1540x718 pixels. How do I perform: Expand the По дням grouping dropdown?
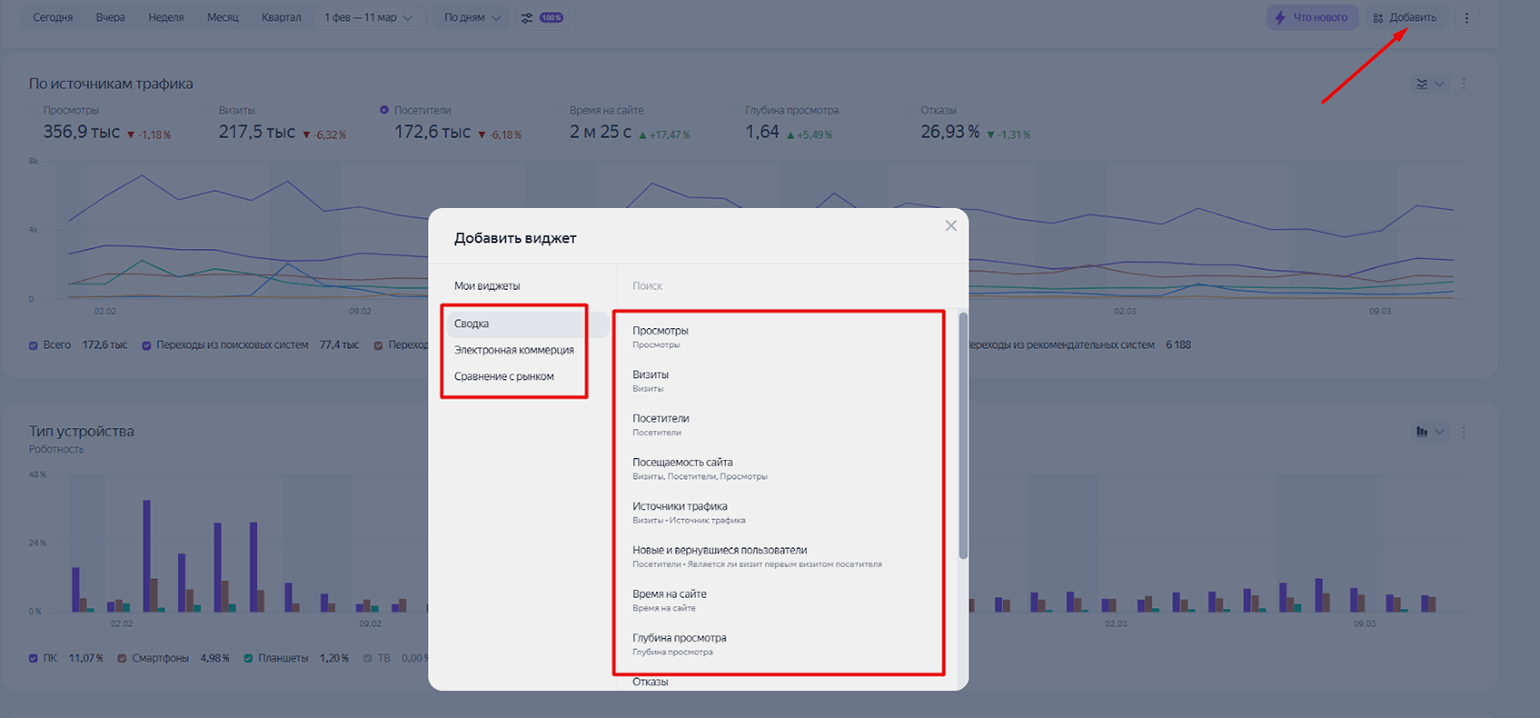click(x=470, y=18)
